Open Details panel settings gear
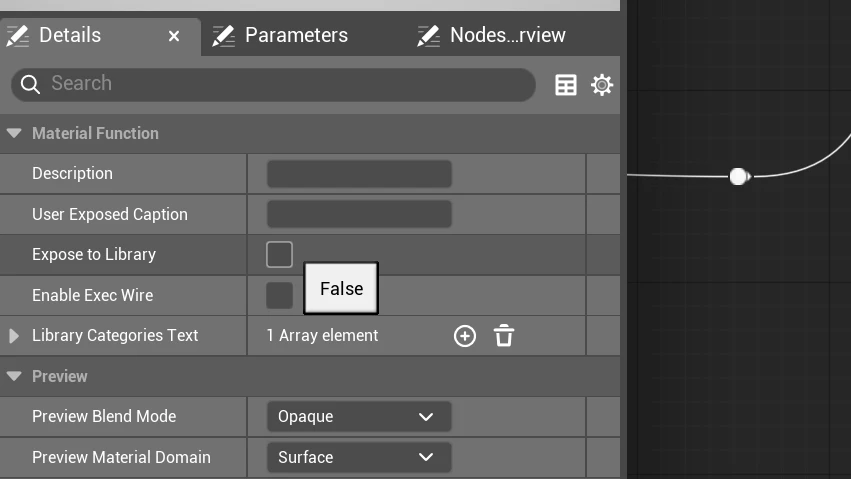851x479 pixels. (602, 85)
